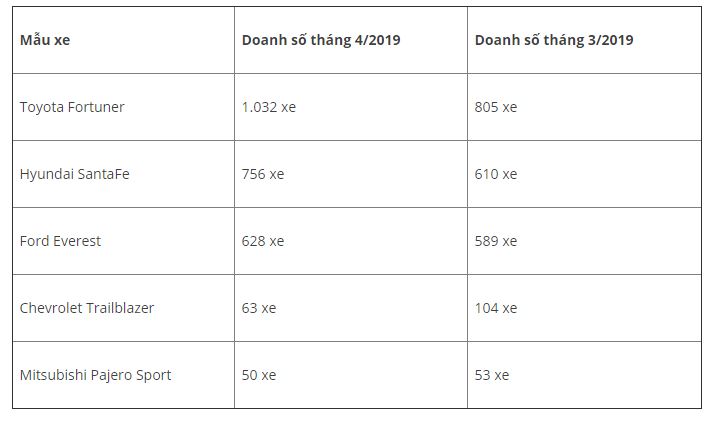Click the 63 xe cell
Viewport: 707px width, 422px height.
click(351, 308)
